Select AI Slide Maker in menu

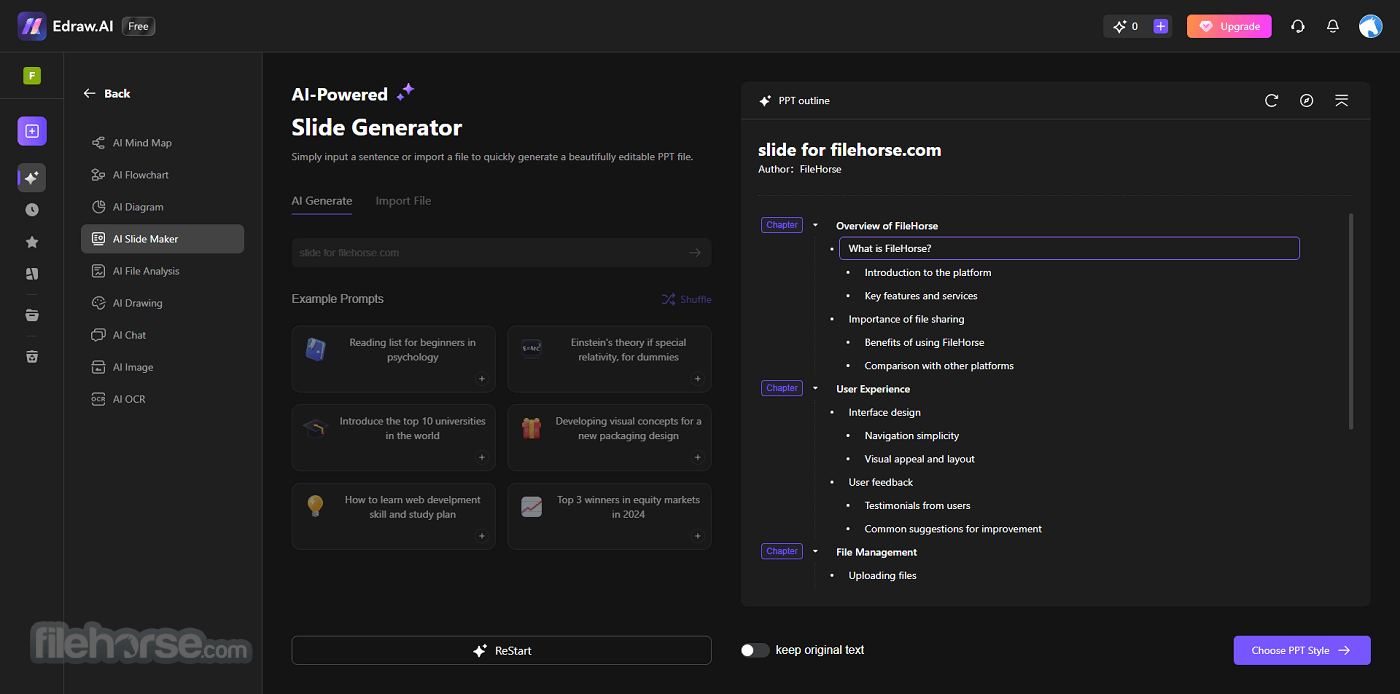[x=162, y=239]
